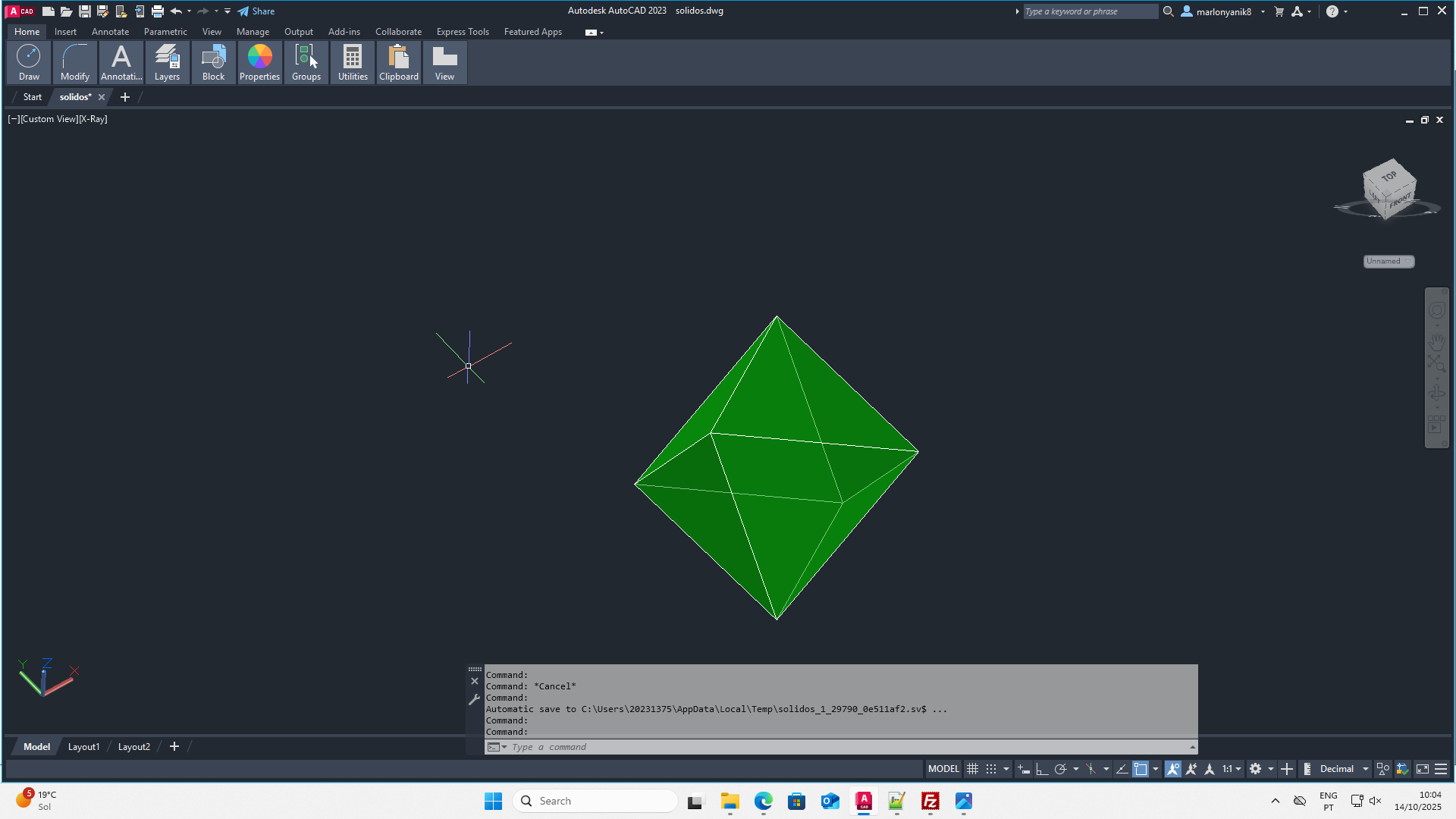1456x819 pixels.
Task: Toggle the drawing grid display
Action: point(972,769)
